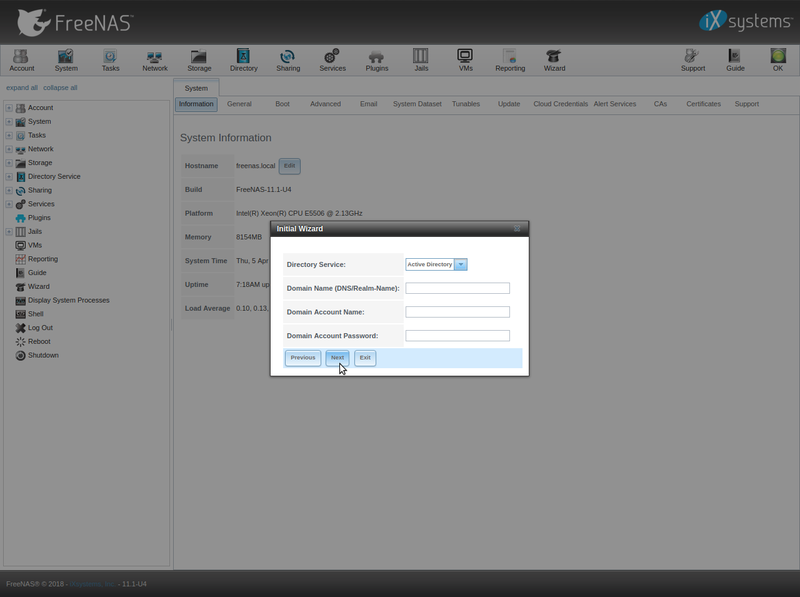Click the Shell icon in sidebar
Image resolution: width=800 pixels, height=597 pixels.
(x=20, y=314)
